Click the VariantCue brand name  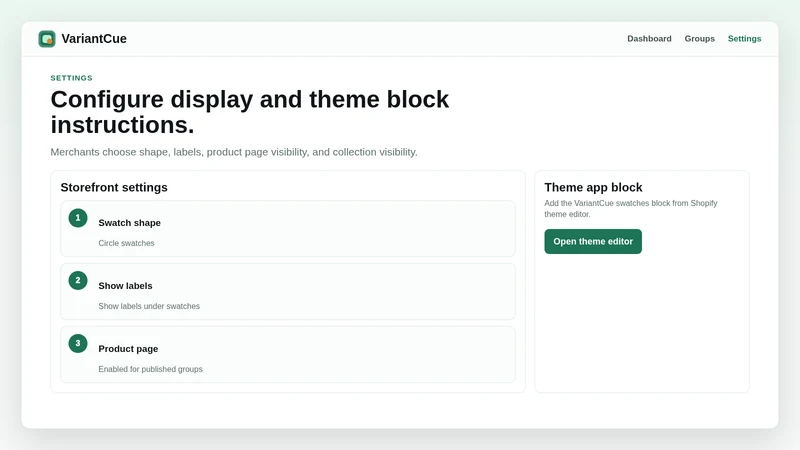[x=94, y=39]
